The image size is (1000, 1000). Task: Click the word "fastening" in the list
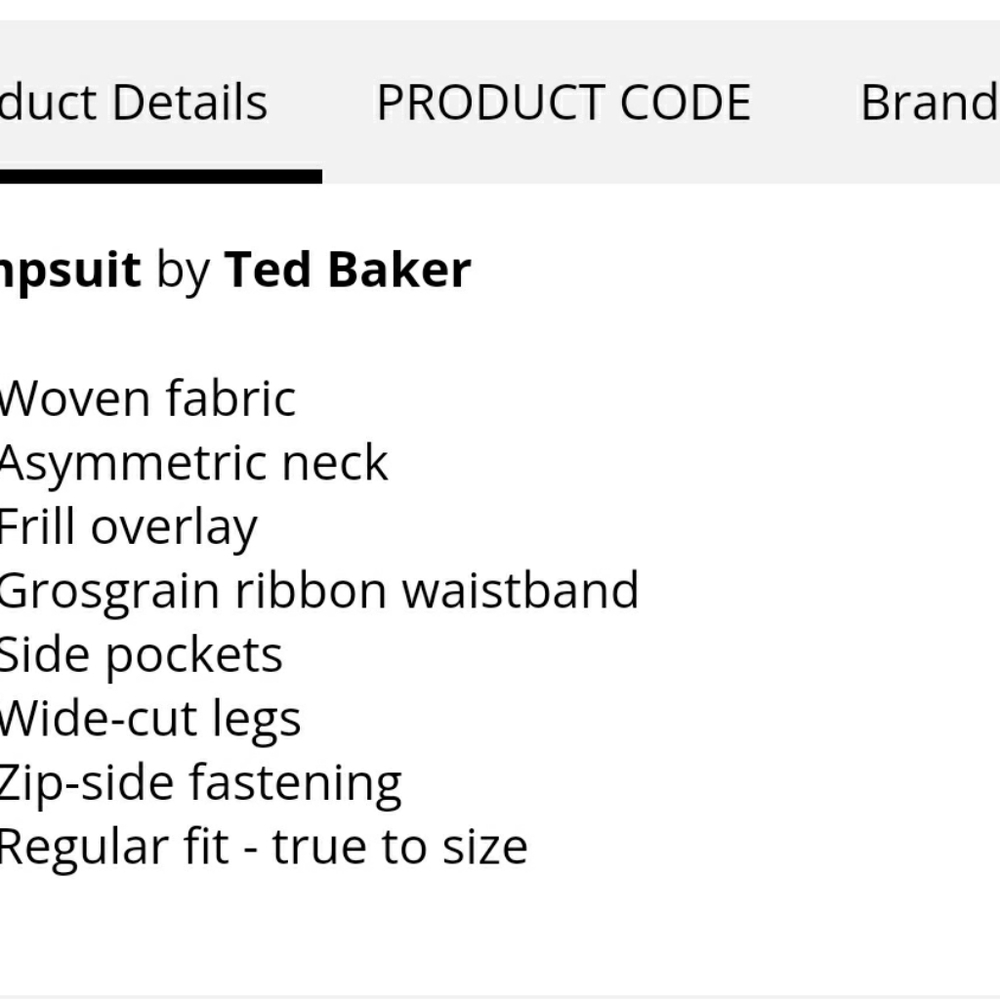click(295, 784)
